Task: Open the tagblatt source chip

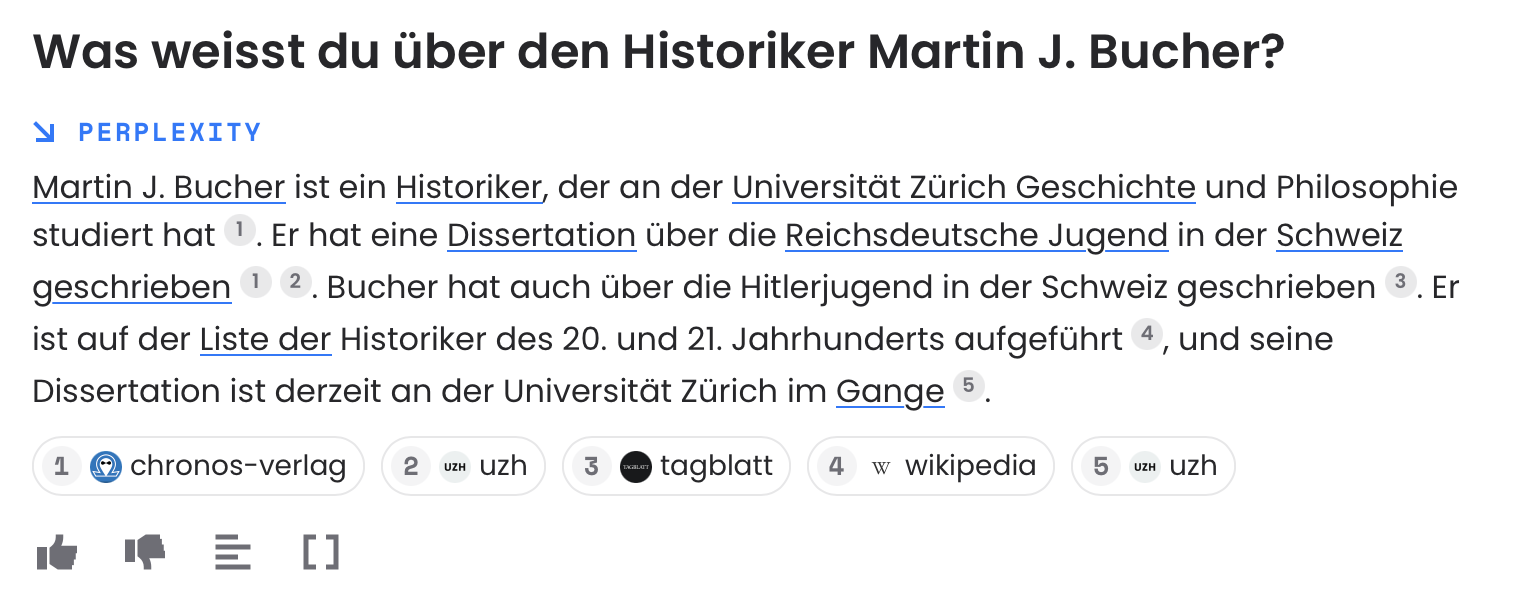Action: tap(676, 466)
